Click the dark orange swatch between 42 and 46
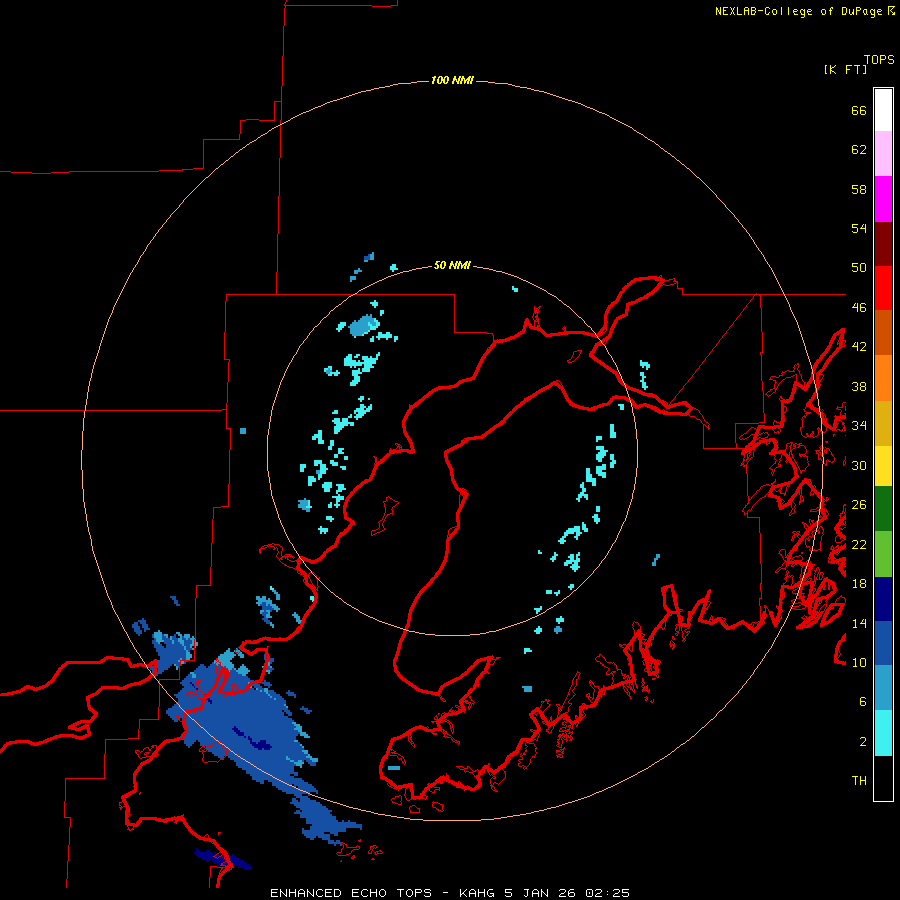 pyautogui.click(x=883, y=332)
